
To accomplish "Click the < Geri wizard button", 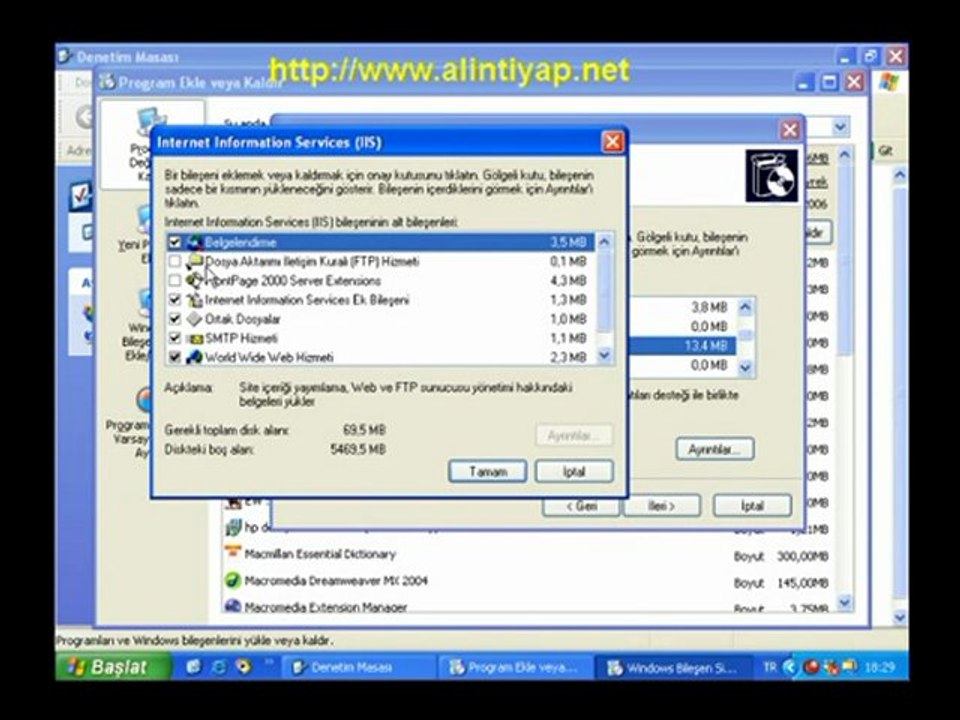I will click(580, 506).
